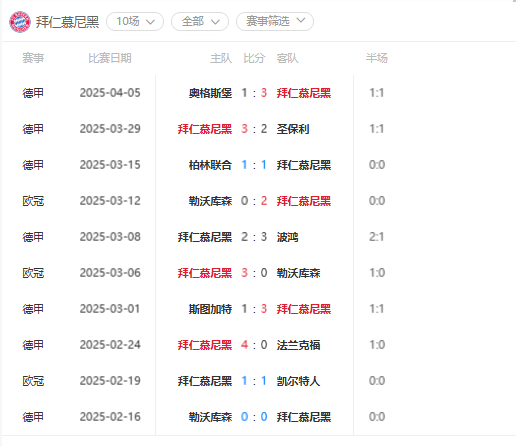Screen dimensions: 516x447
Task: Open the 2025-04-05 match score 1:3
Action: tap(254, 93)
